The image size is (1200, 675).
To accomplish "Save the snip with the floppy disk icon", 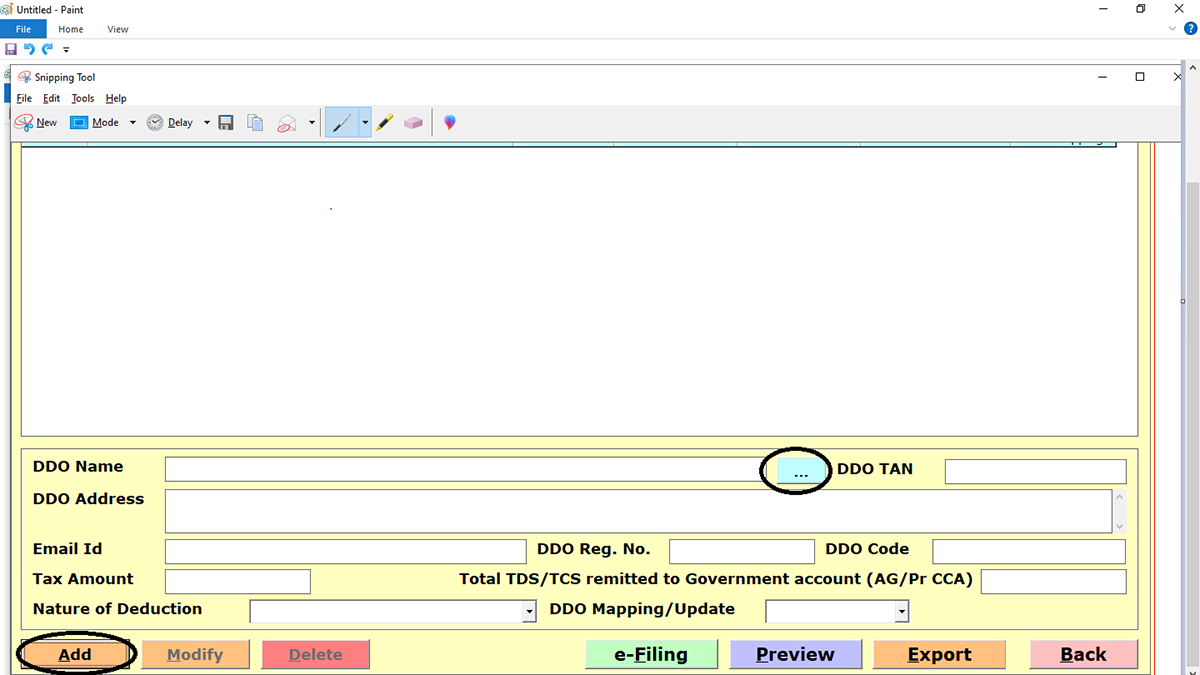I will pos(226,122).
